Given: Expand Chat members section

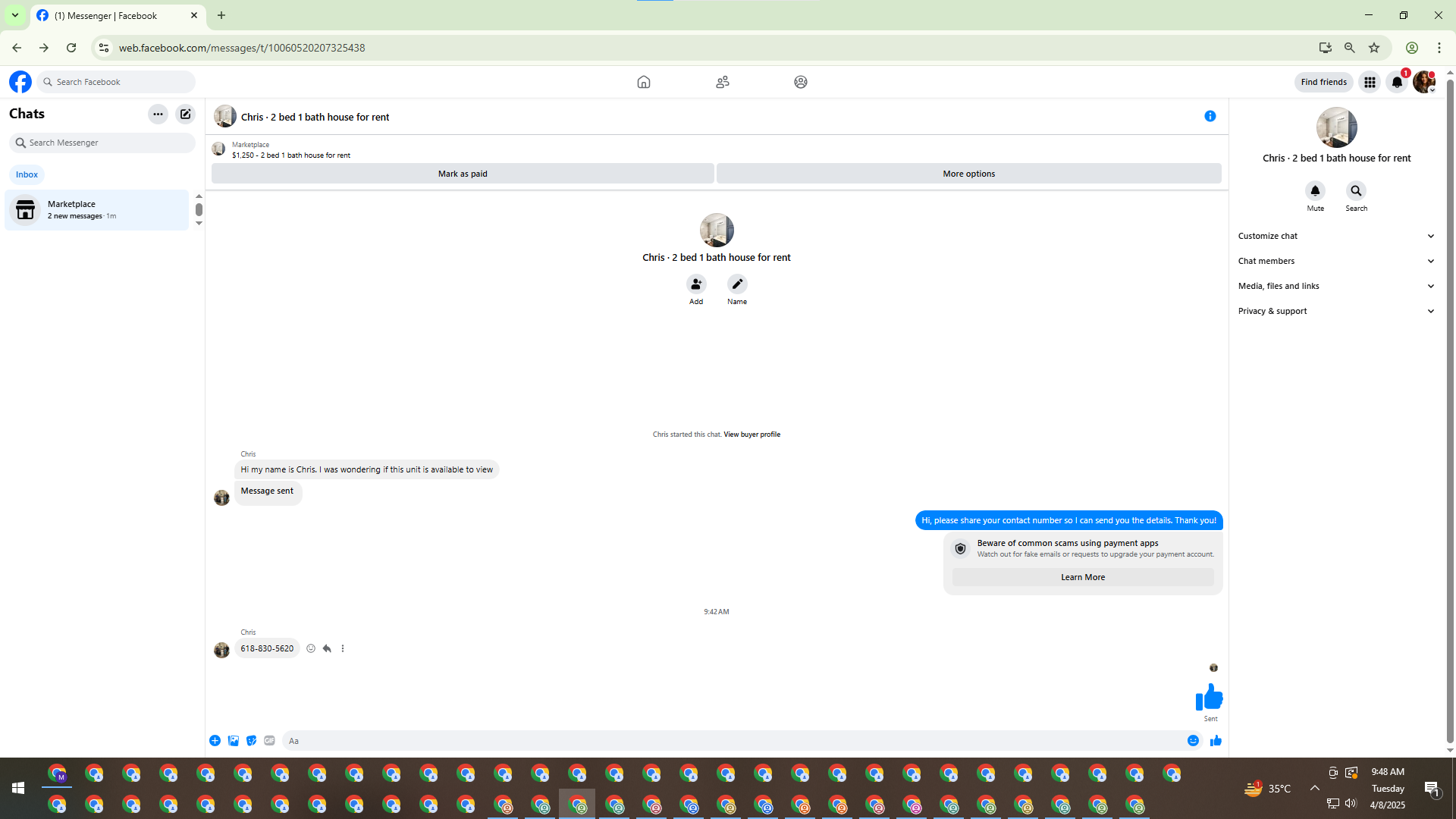Looking at the screenshot, I should coord(1336,261).
